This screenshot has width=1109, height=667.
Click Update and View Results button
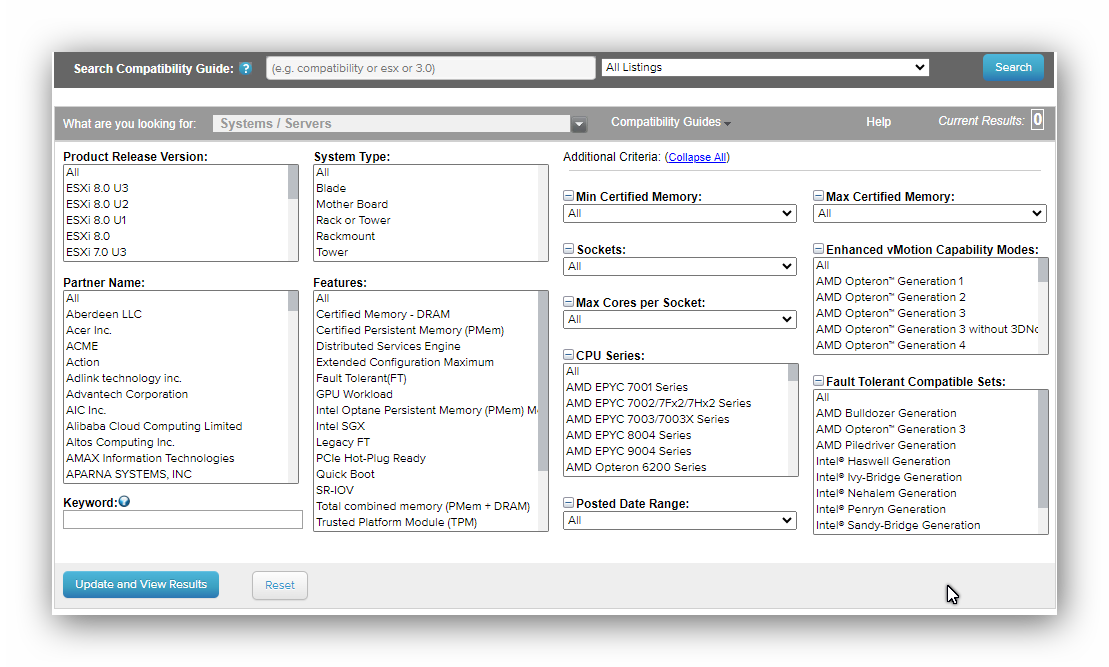tap(141, 584)
